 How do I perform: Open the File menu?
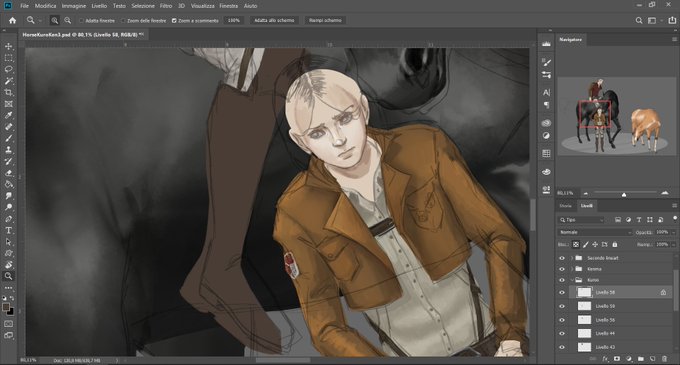tap(24, 6)
